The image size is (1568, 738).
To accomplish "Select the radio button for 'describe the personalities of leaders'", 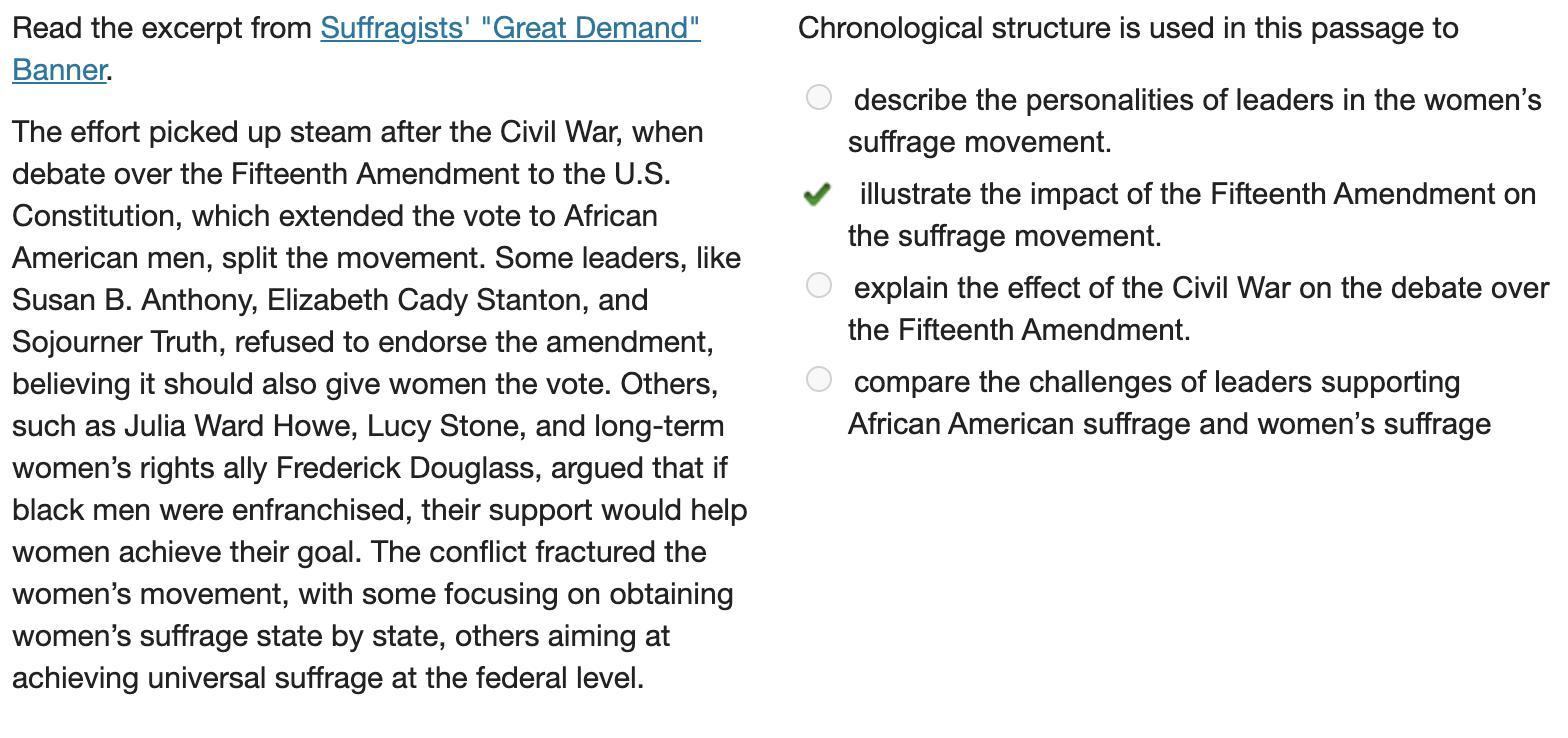I will (x=818, y=97).
